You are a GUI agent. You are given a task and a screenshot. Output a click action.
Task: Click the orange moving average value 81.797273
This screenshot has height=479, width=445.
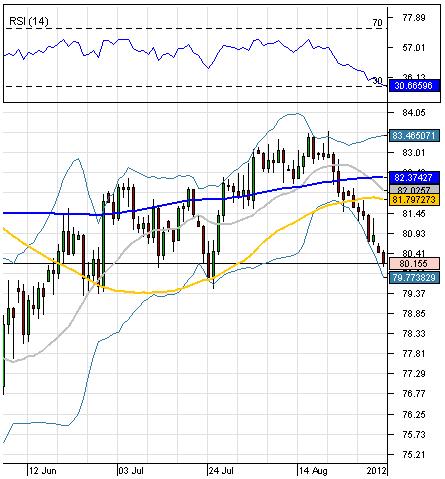(x=413, y=200)
